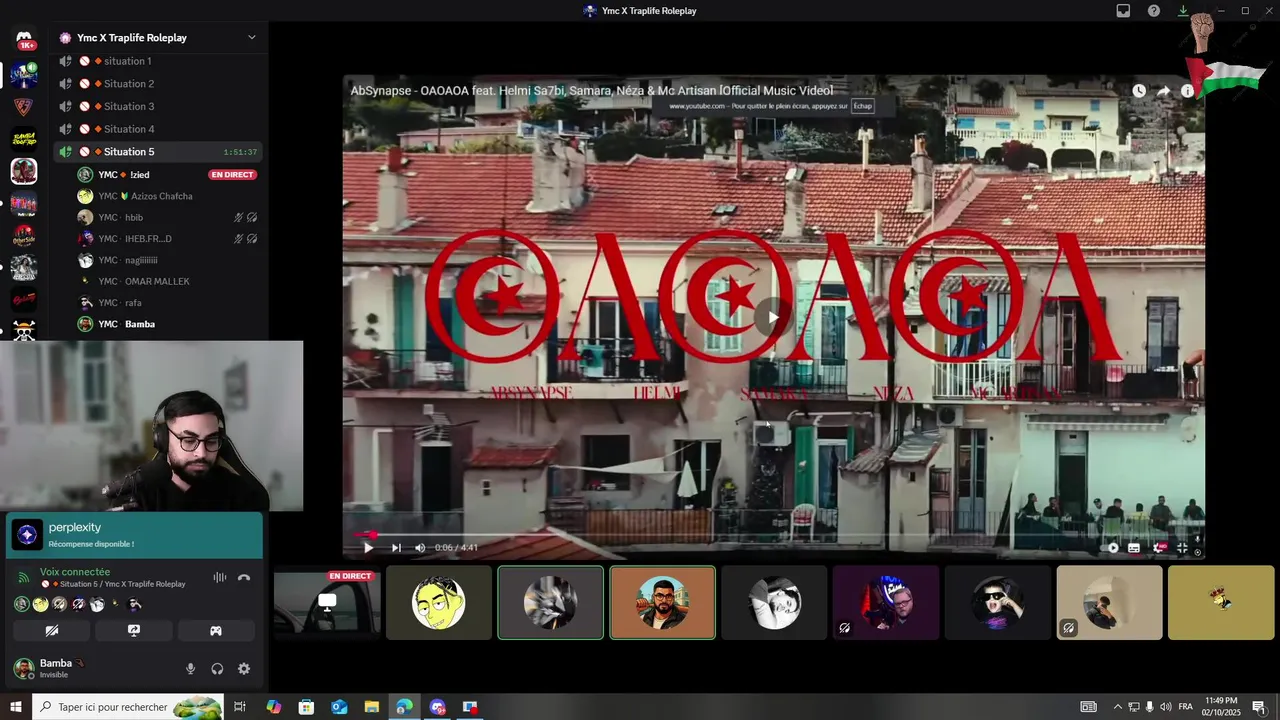Mute microphone next to Bamba
This screenshot has width=1280, height=720.
(190, 668)
